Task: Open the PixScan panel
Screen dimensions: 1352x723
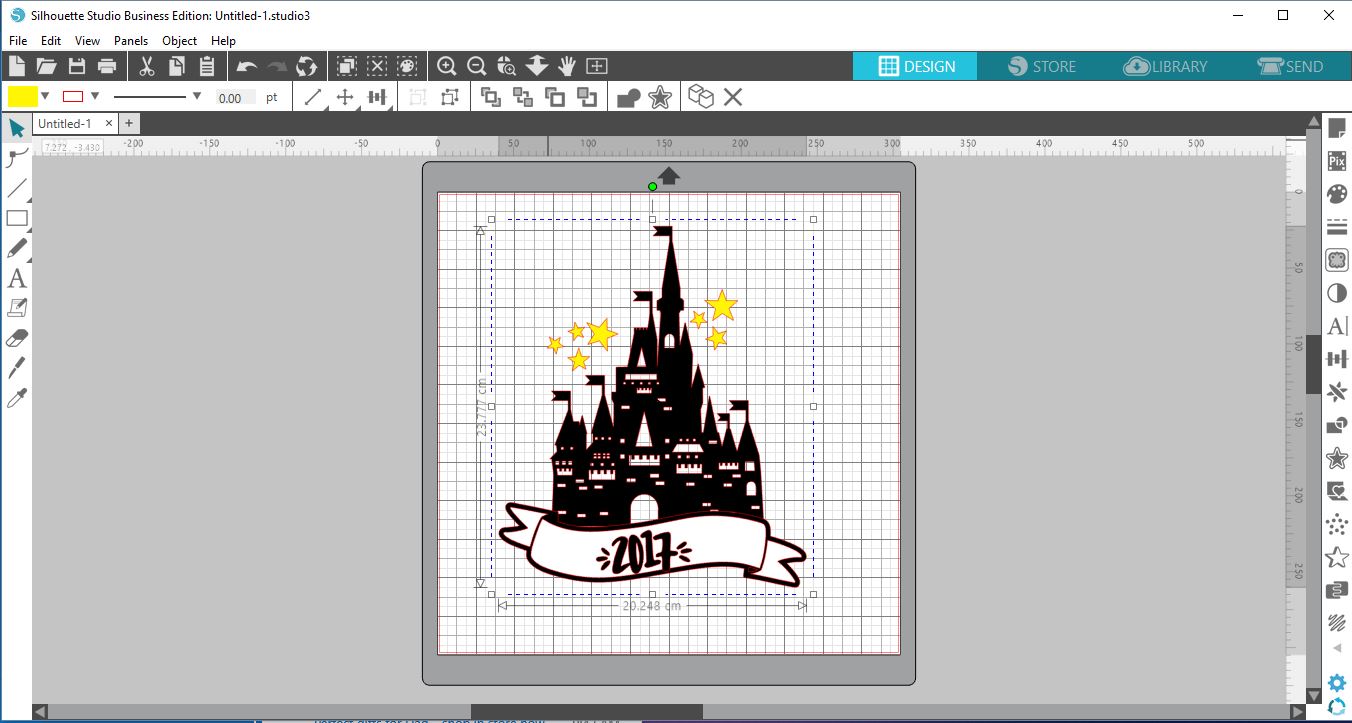Action: [x=1337, y=162]
